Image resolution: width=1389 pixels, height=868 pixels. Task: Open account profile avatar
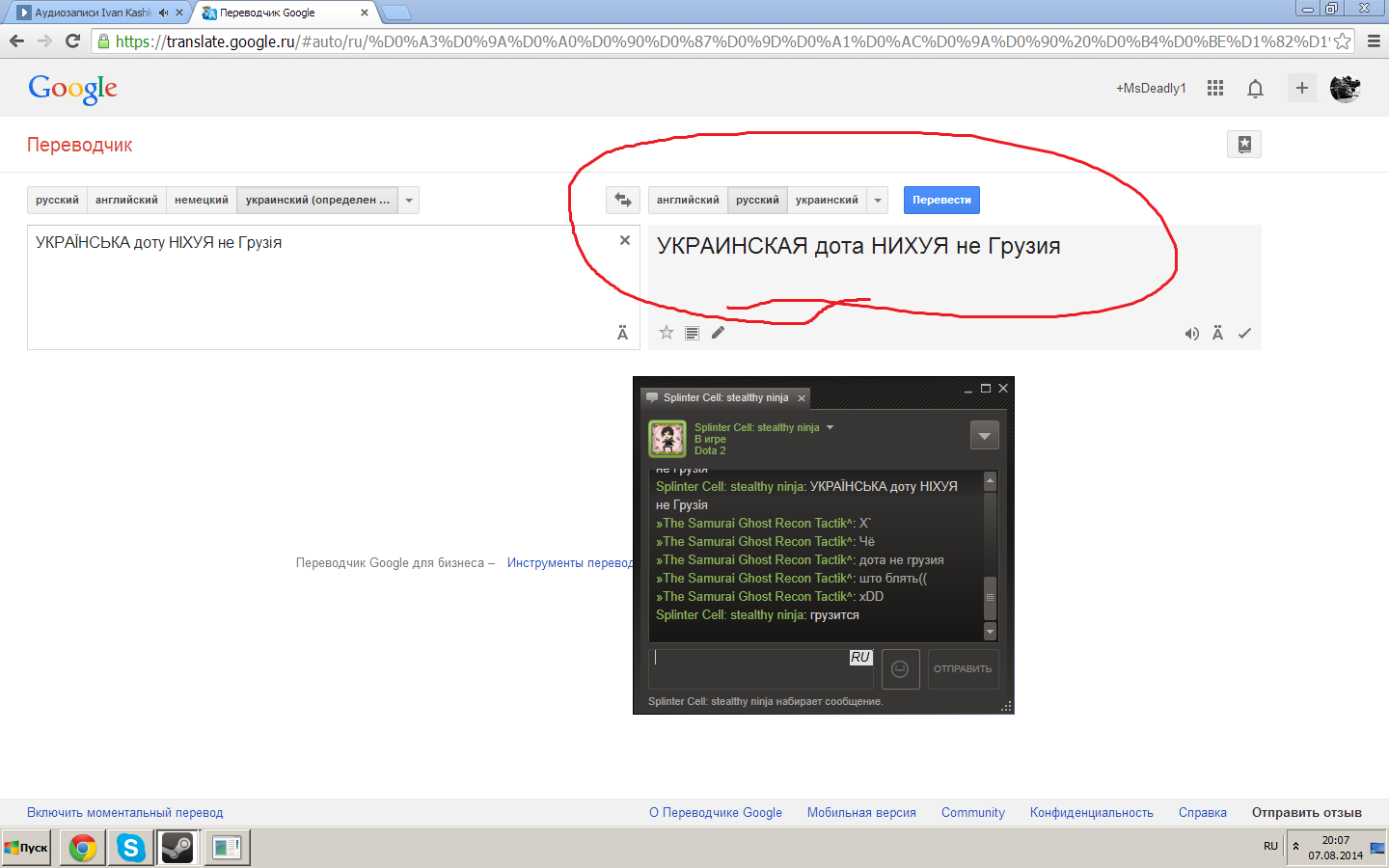tap(1345, 88)
